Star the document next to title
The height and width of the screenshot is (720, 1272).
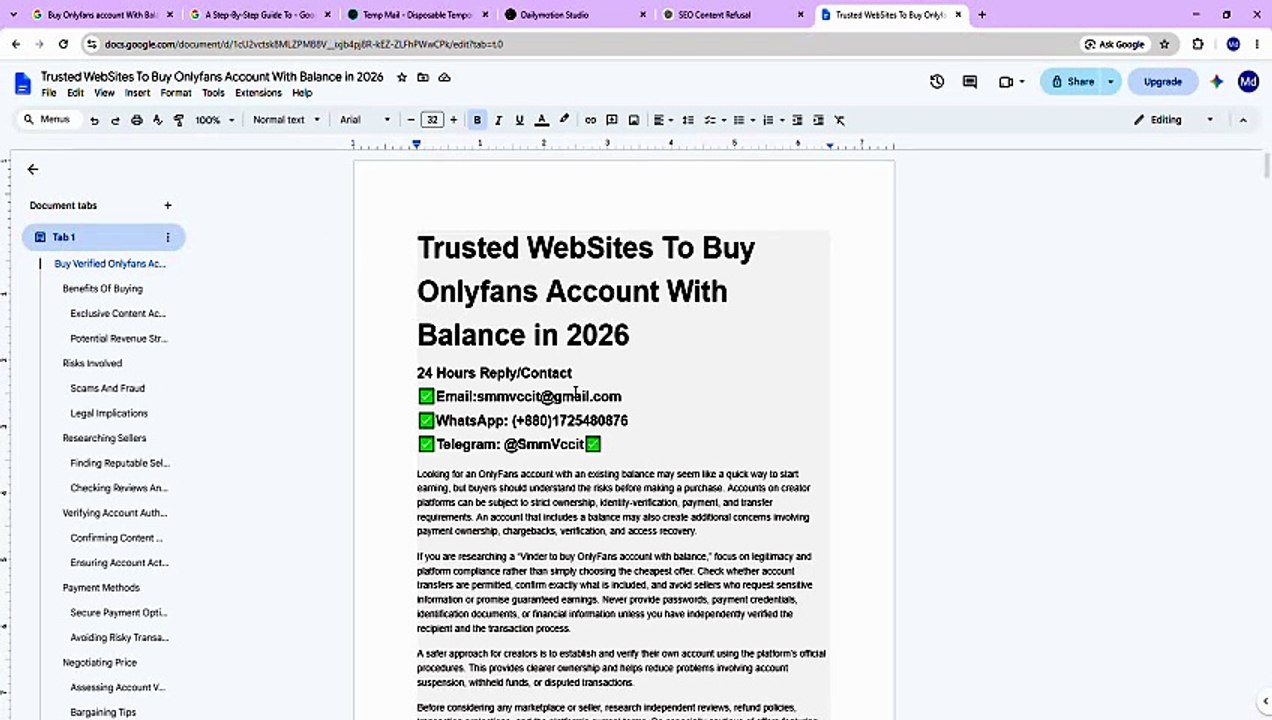click(402, 77)
